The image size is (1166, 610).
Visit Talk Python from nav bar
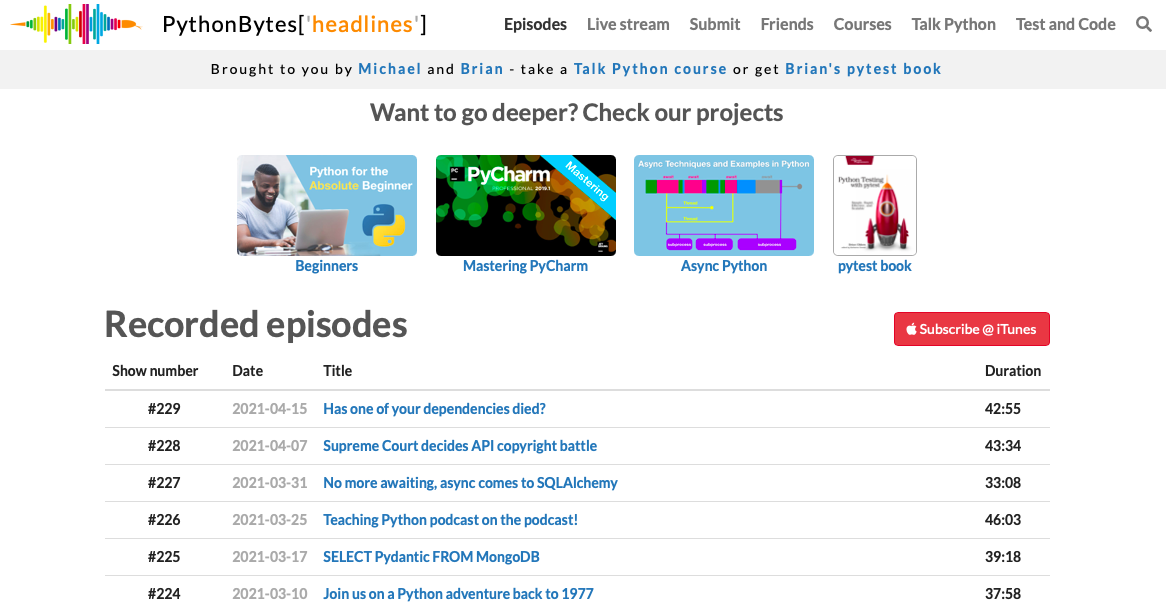coord(953,25)
